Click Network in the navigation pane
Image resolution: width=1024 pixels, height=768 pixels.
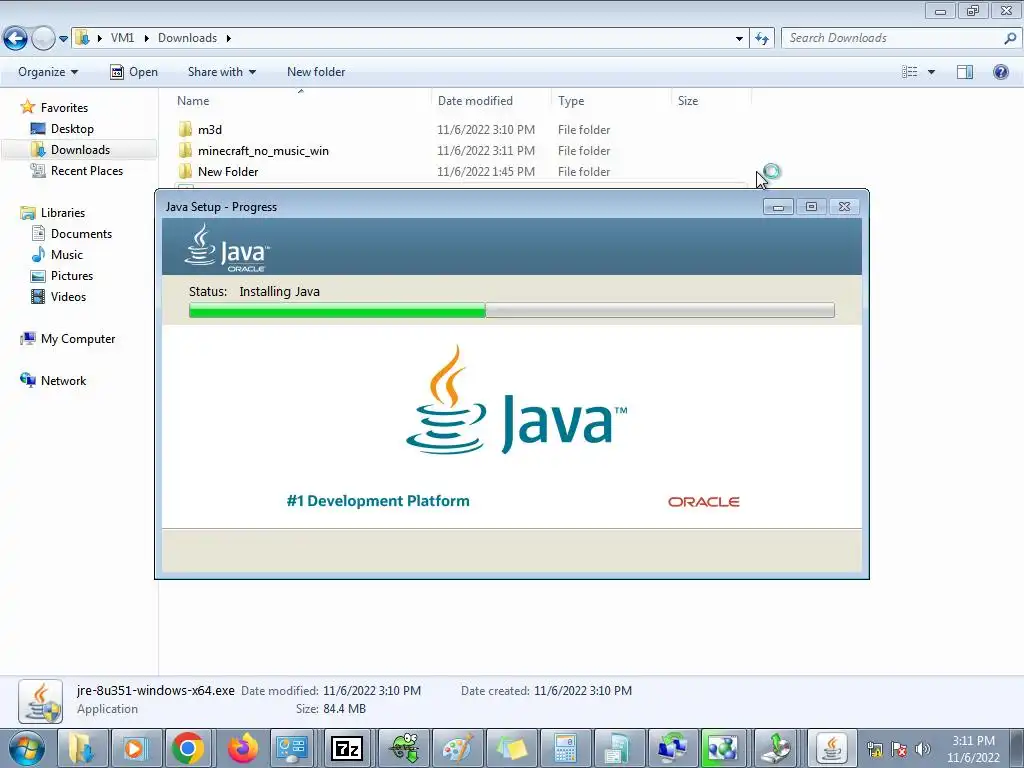(x=63, y=381)
